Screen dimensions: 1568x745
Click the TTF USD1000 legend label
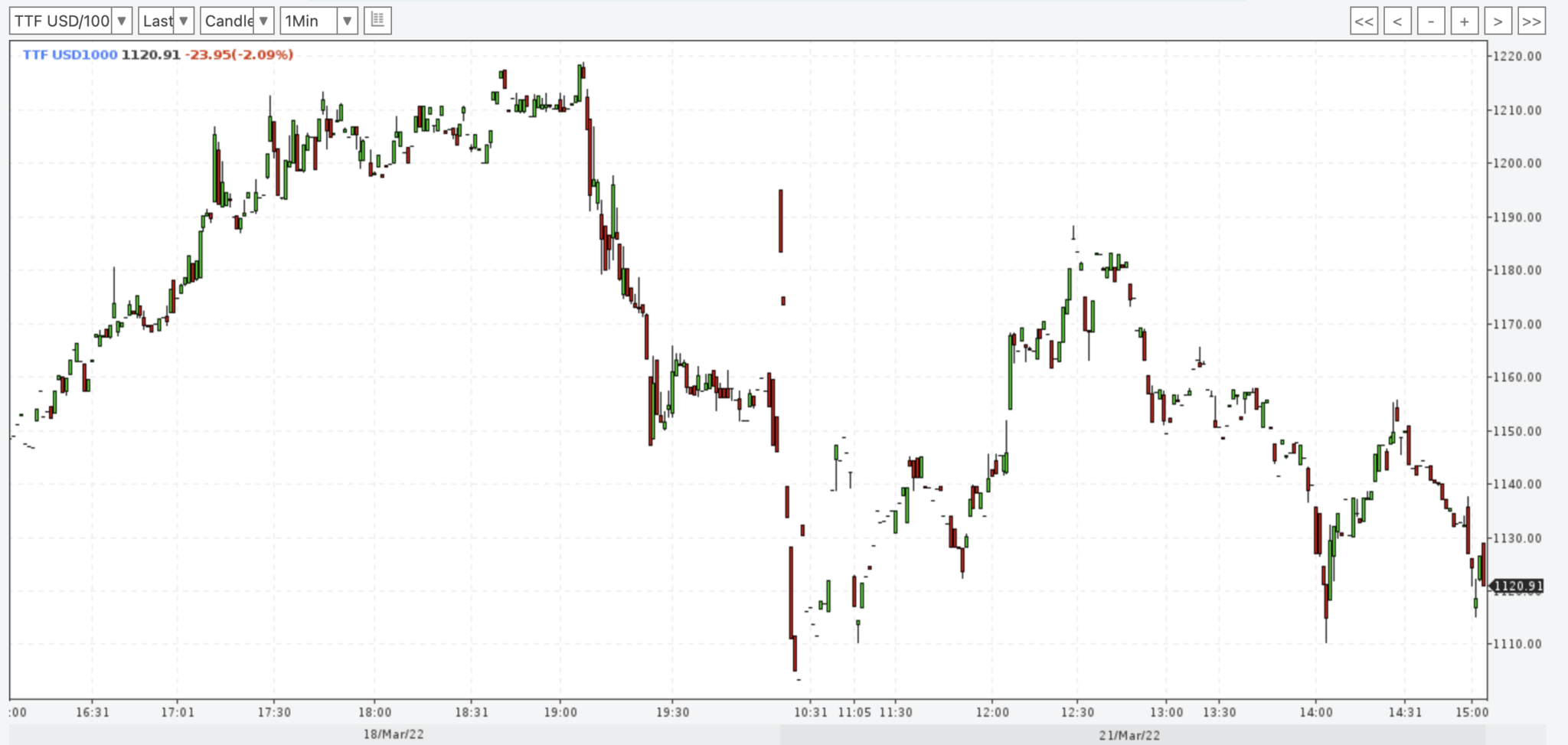tap(70, 55)
